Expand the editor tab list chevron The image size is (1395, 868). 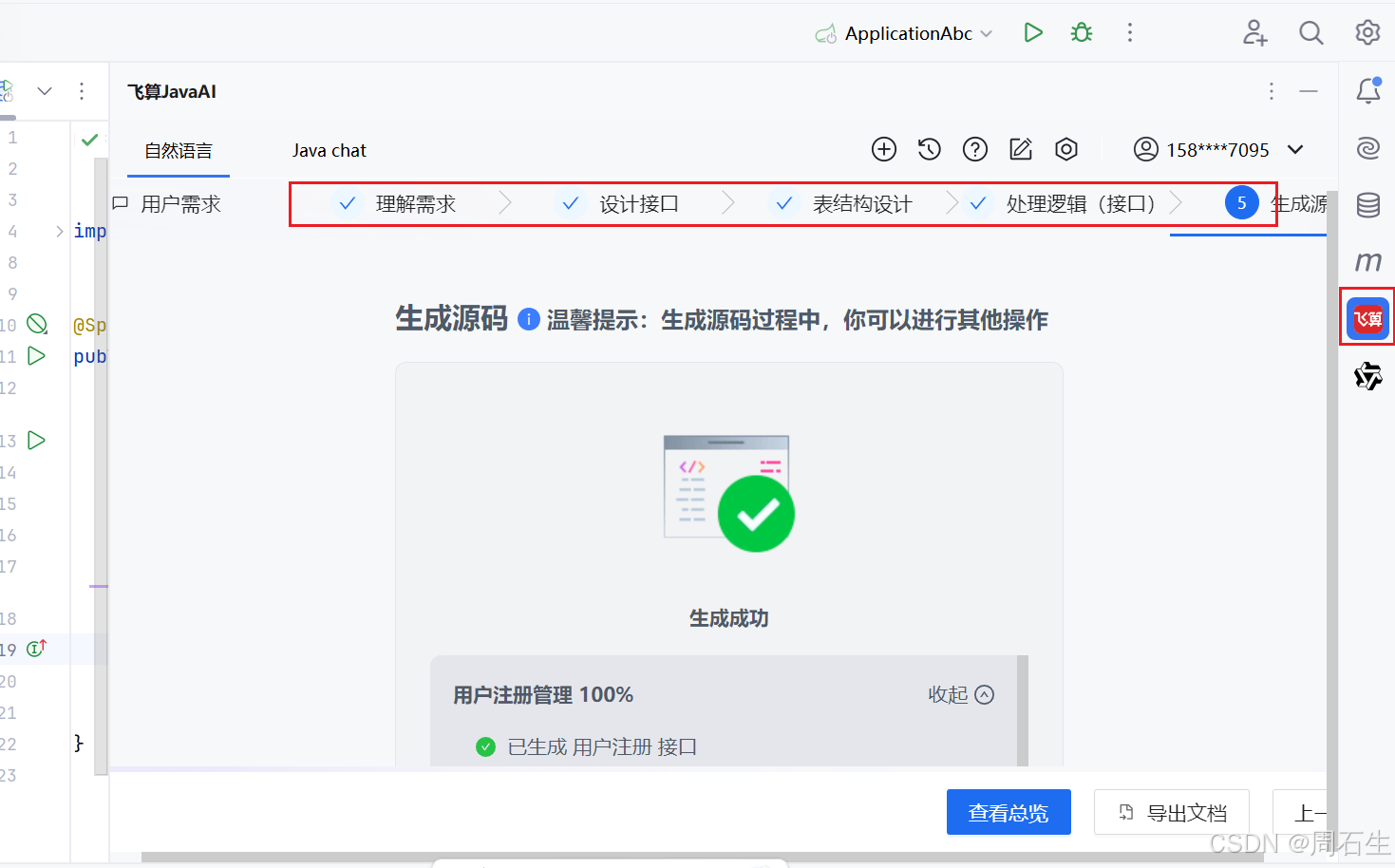coord(45,91)
